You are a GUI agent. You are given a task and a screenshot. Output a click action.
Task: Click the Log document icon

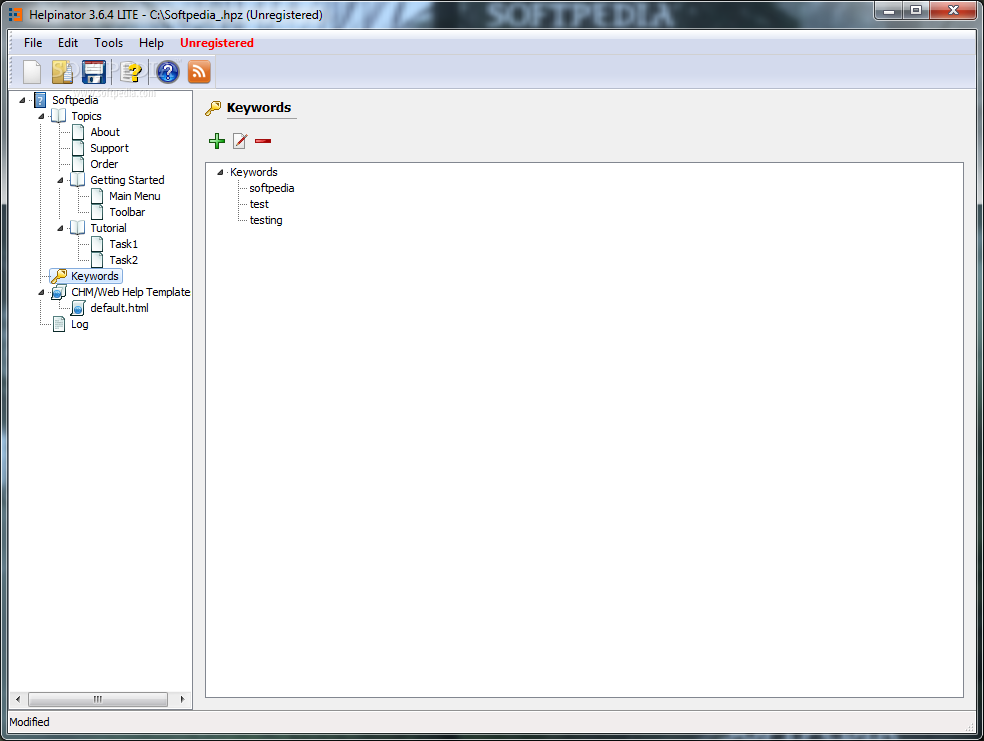coord(59,324)
